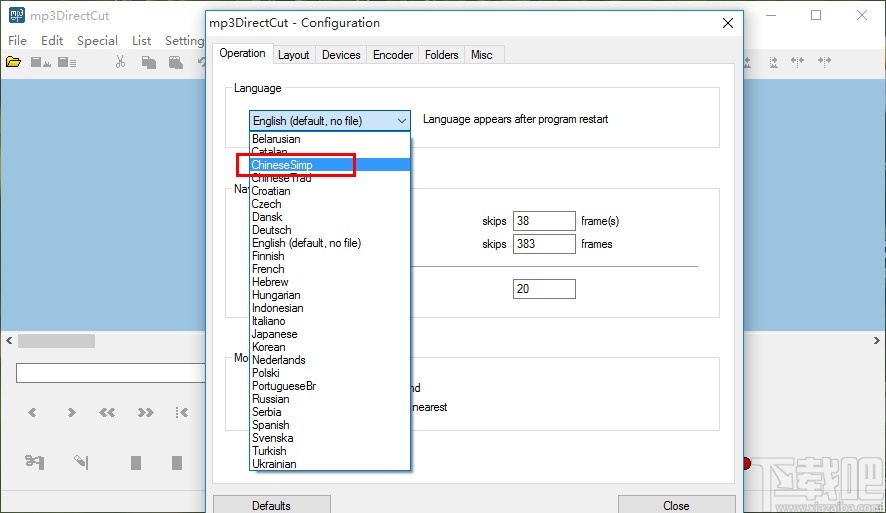The height and width of the screenshot is (513, 886).
Task: Click the right-pointing arrows dotted-line toolbar icon
Action: coord(824,61)
